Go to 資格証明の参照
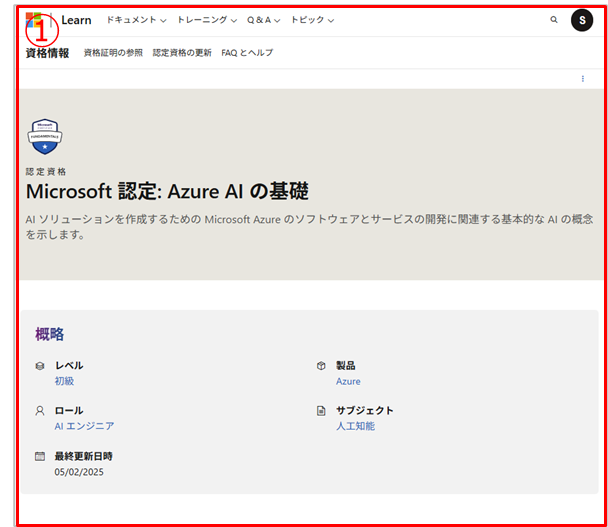The height and width of the screenshot is (527, 608). coord(113,53)
